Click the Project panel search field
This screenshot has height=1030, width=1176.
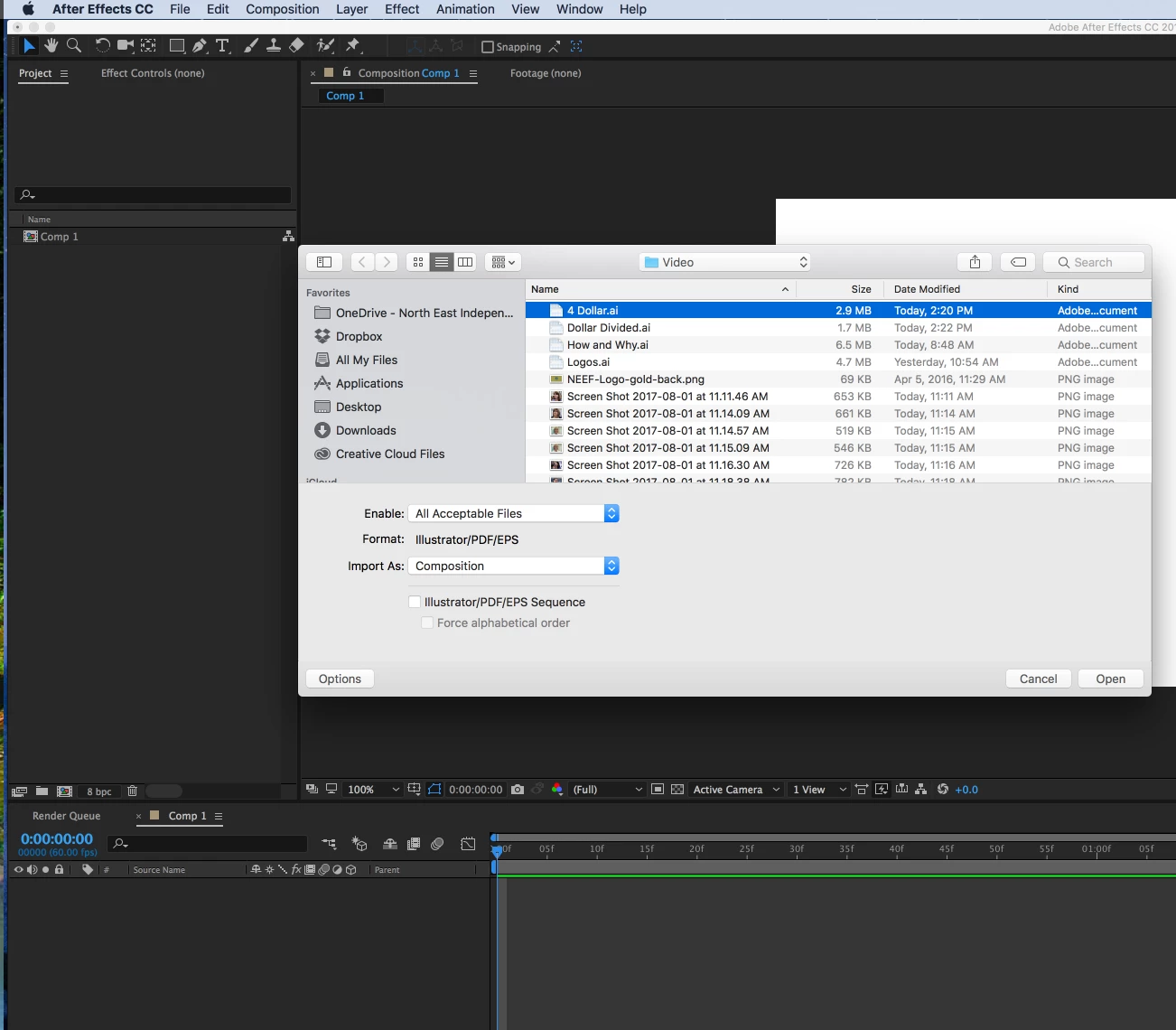click(x=153, y=194)
